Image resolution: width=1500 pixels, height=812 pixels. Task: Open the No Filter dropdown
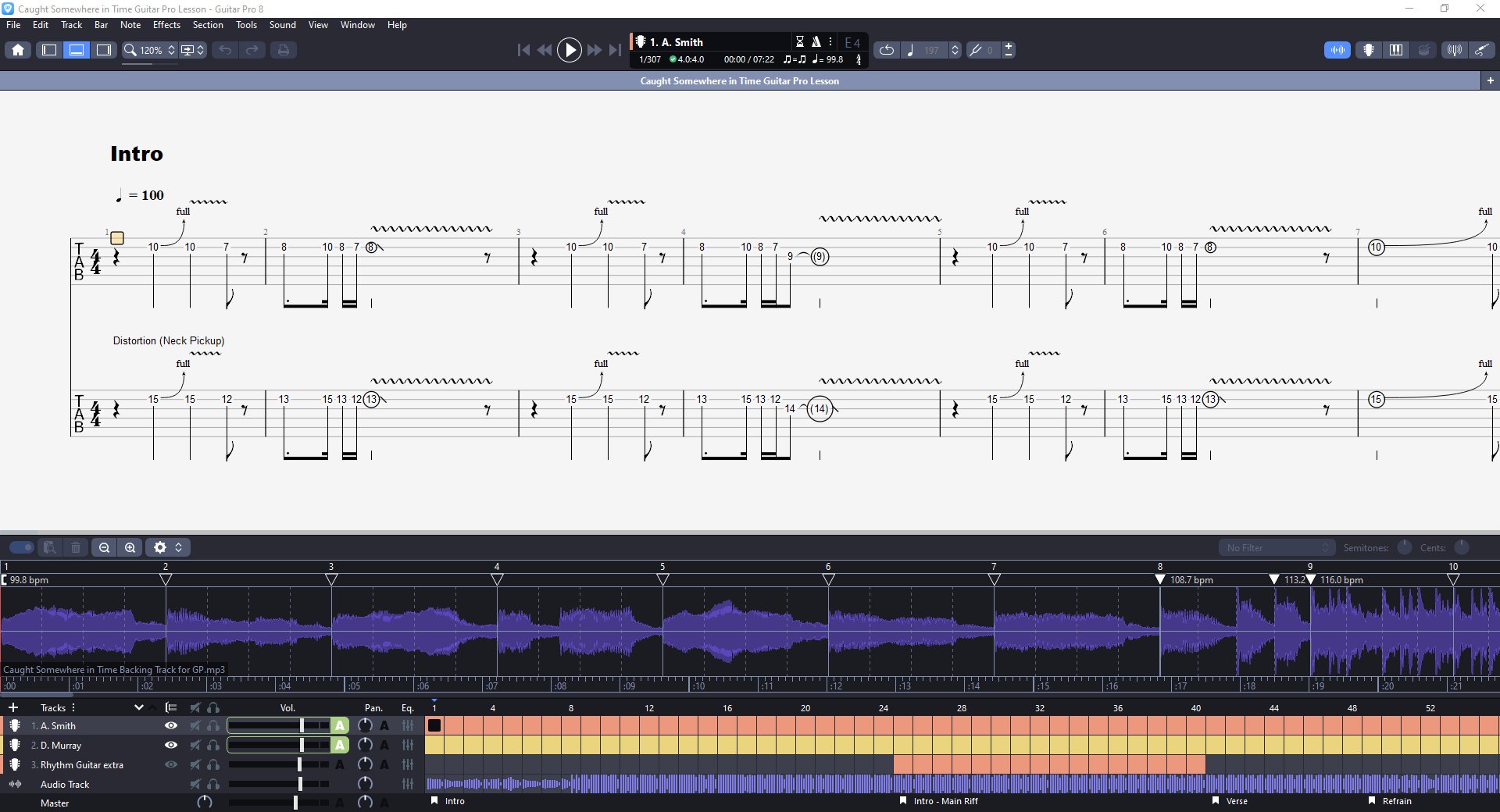coord(1277,547)
